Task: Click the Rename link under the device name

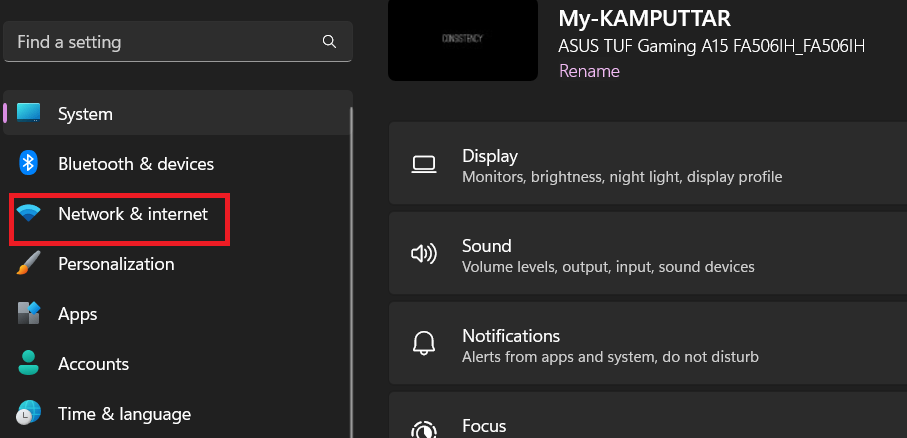Action: click(589, 71)
